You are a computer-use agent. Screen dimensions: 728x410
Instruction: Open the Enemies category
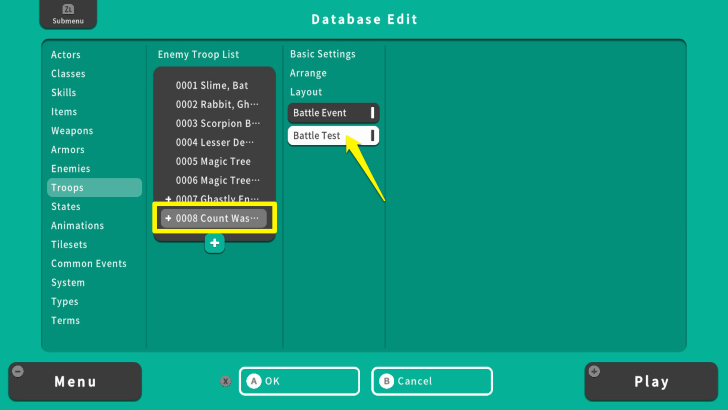(71, 169)
